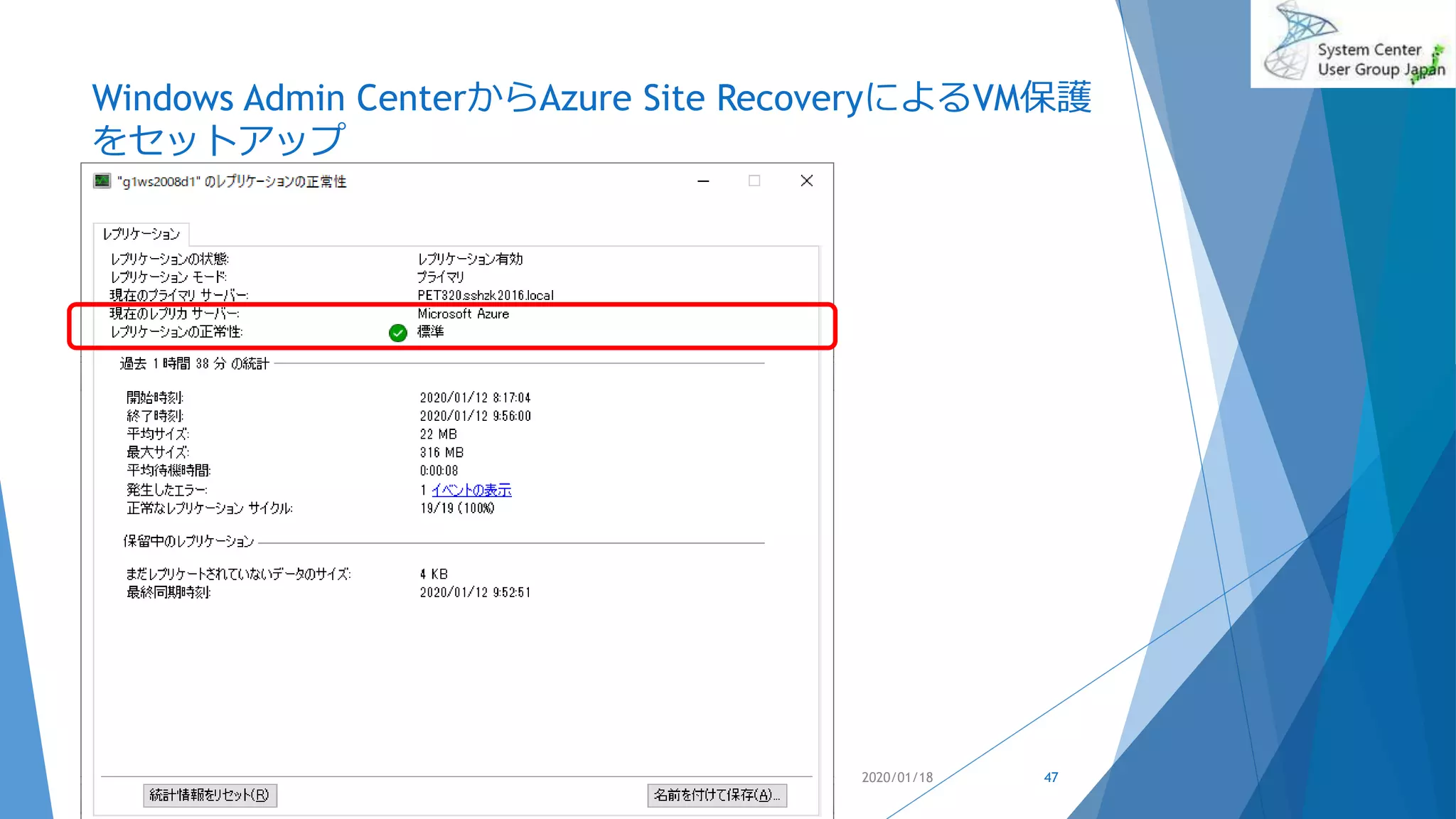Select the text レプリケーション有効

[470, 259]
